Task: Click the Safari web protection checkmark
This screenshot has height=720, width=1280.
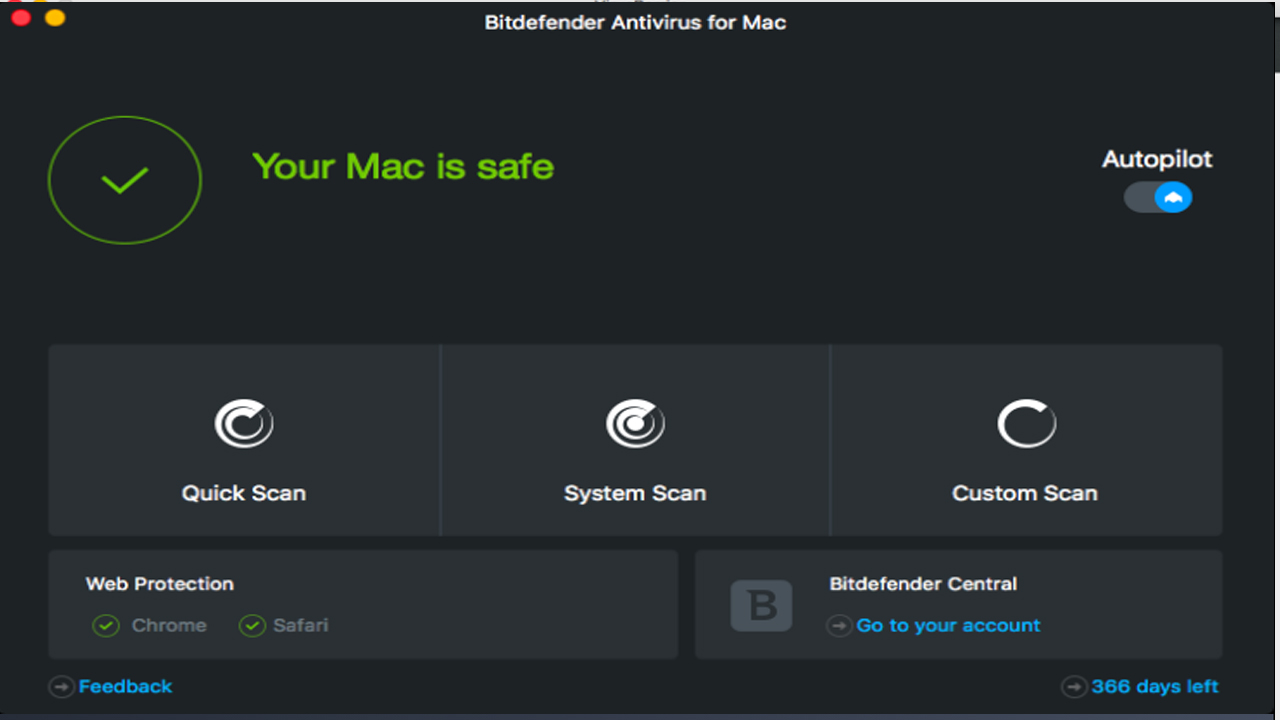Action: click(x=252, y=626)
